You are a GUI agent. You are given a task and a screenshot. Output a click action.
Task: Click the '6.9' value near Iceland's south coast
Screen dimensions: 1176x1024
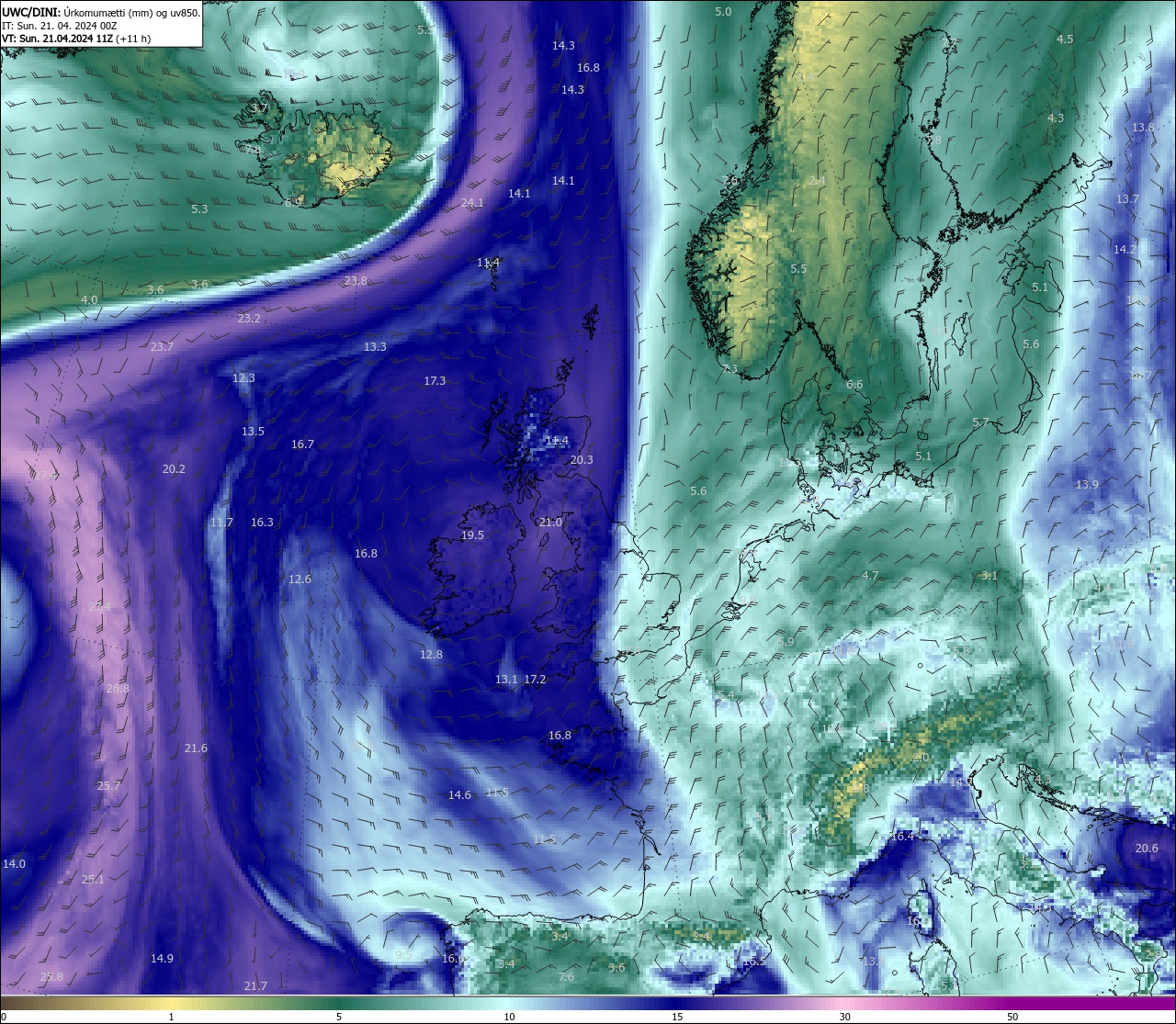[x=293, y=203]
